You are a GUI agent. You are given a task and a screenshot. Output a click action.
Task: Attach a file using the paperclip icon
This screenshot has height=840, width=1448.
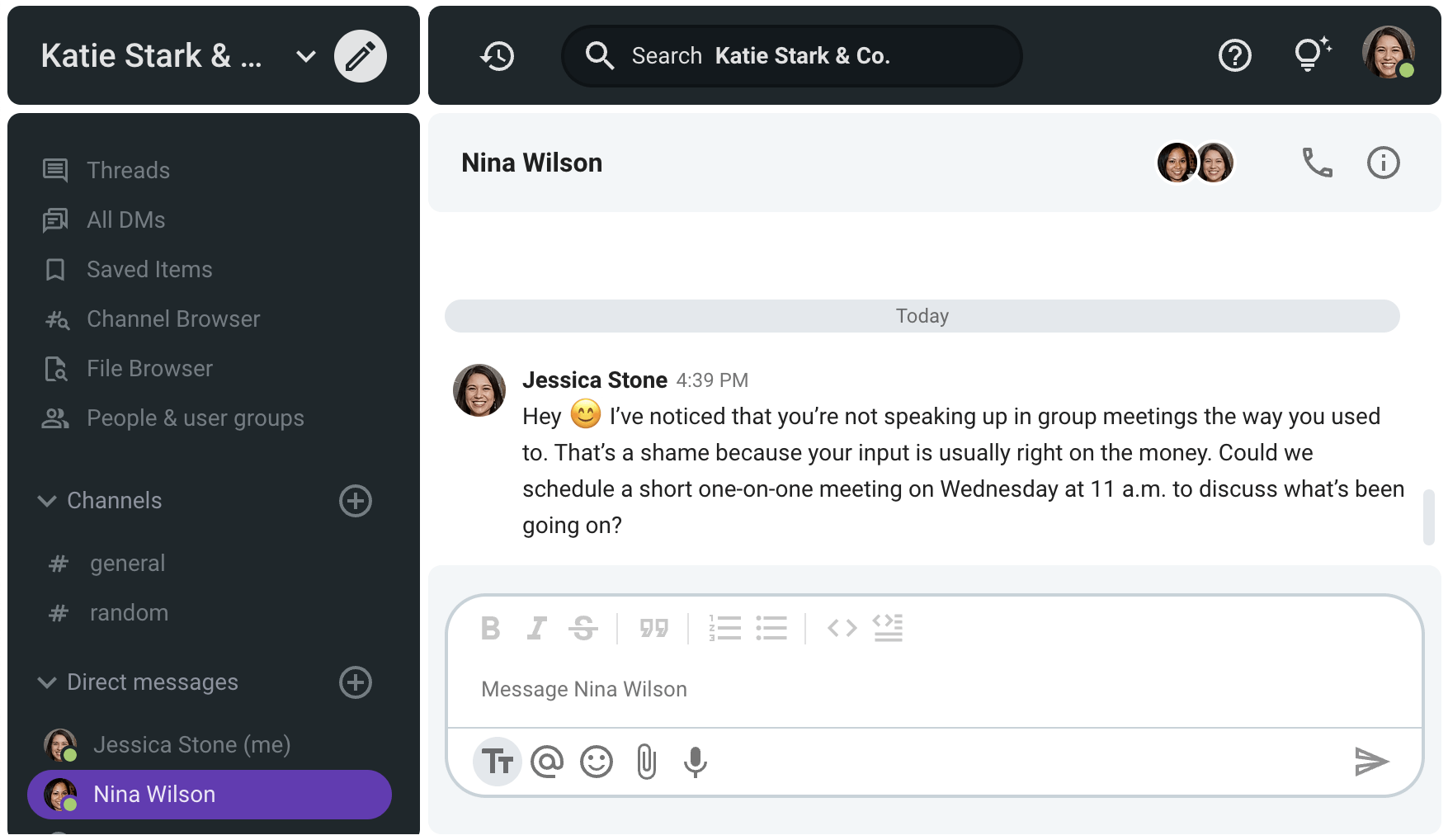pyautogui.click(x=646, y=762)
